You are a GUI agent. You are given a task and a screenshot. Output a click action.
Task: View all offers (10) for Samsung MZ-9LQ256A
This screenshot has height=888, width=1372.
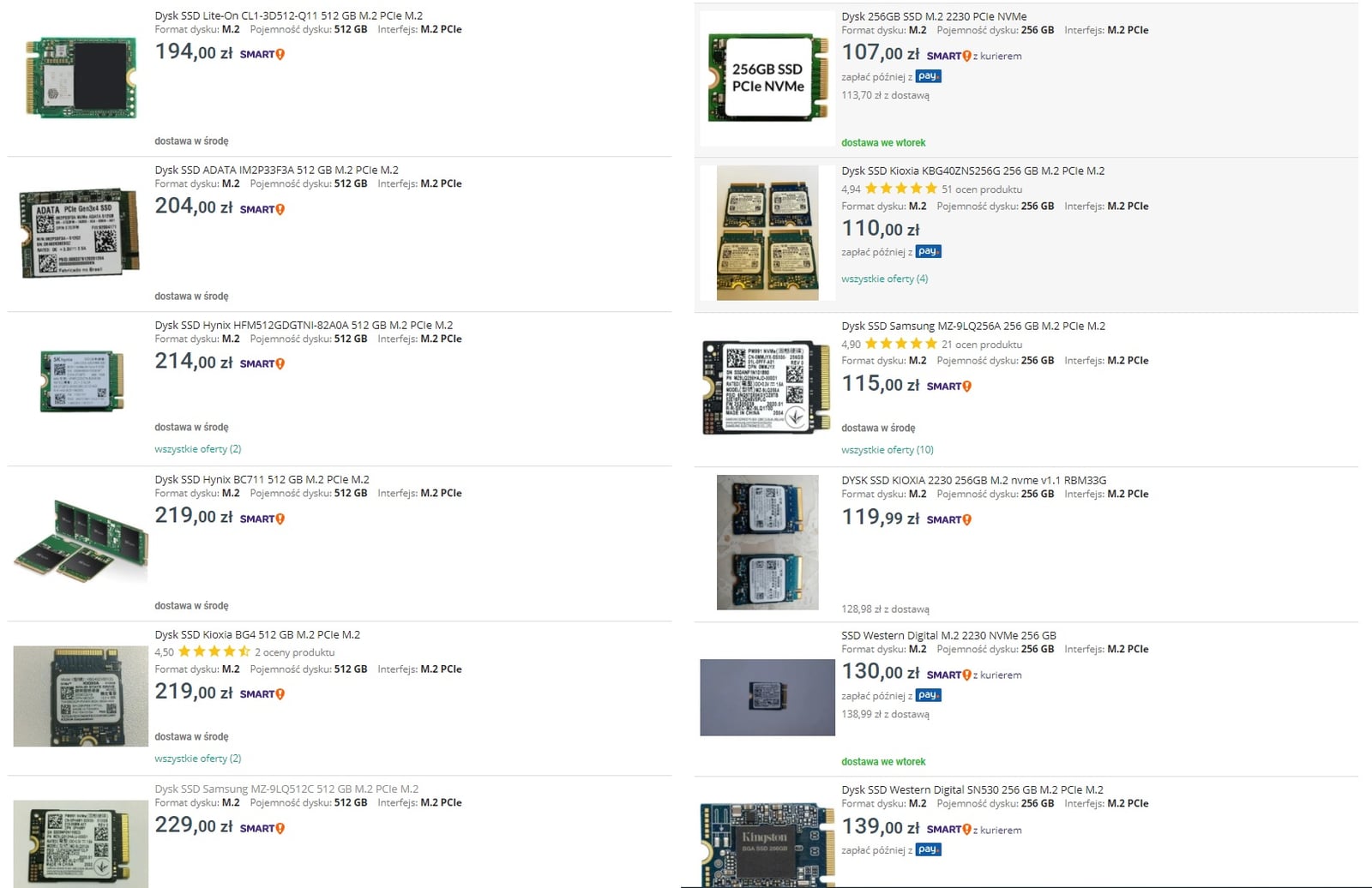pyautogui.click(x=887, y=450)
